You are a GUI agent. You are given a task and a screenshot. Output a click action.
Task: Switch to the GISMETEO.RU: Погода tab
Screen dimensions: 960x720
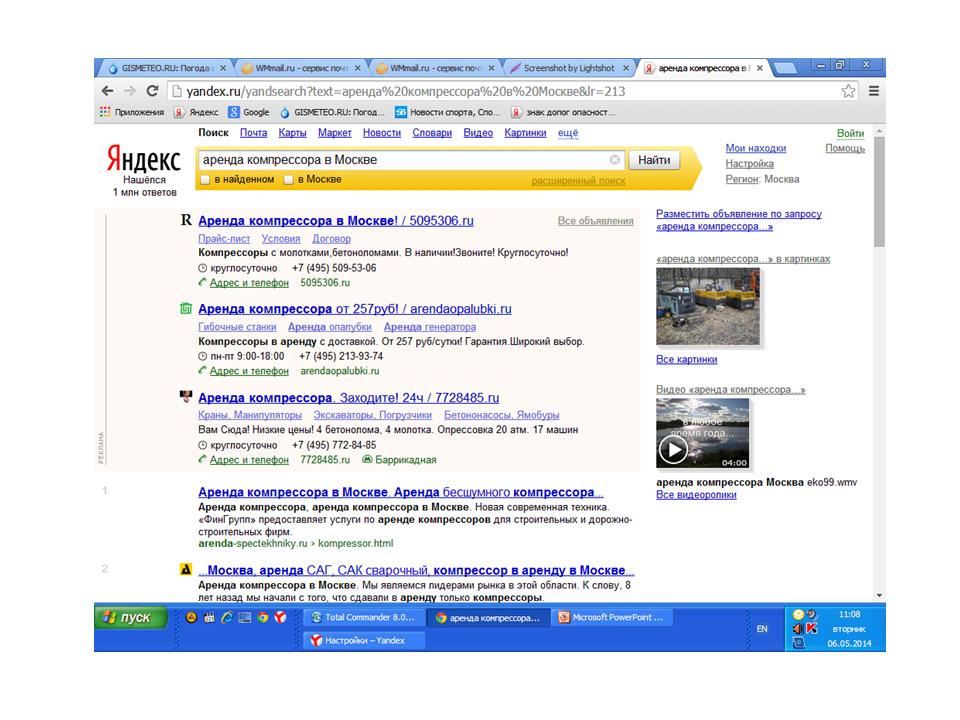pyautogui.click(x=167, y=68)
